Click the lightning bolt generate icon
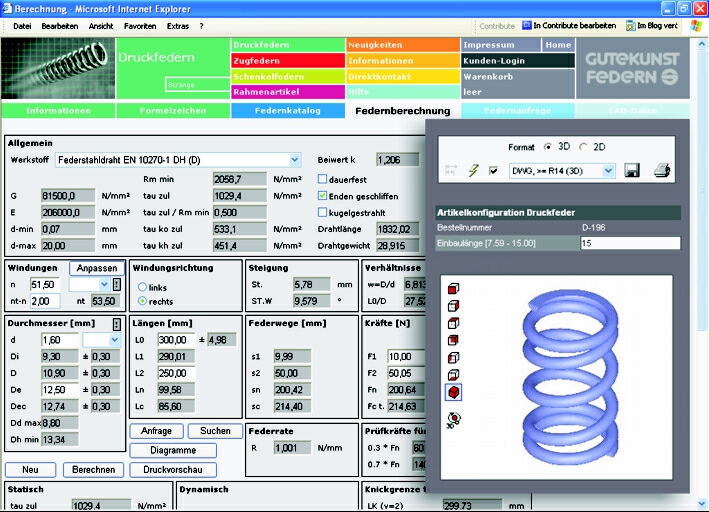Image resolution: width=709 pixels, height=512 pixels. 474,171
